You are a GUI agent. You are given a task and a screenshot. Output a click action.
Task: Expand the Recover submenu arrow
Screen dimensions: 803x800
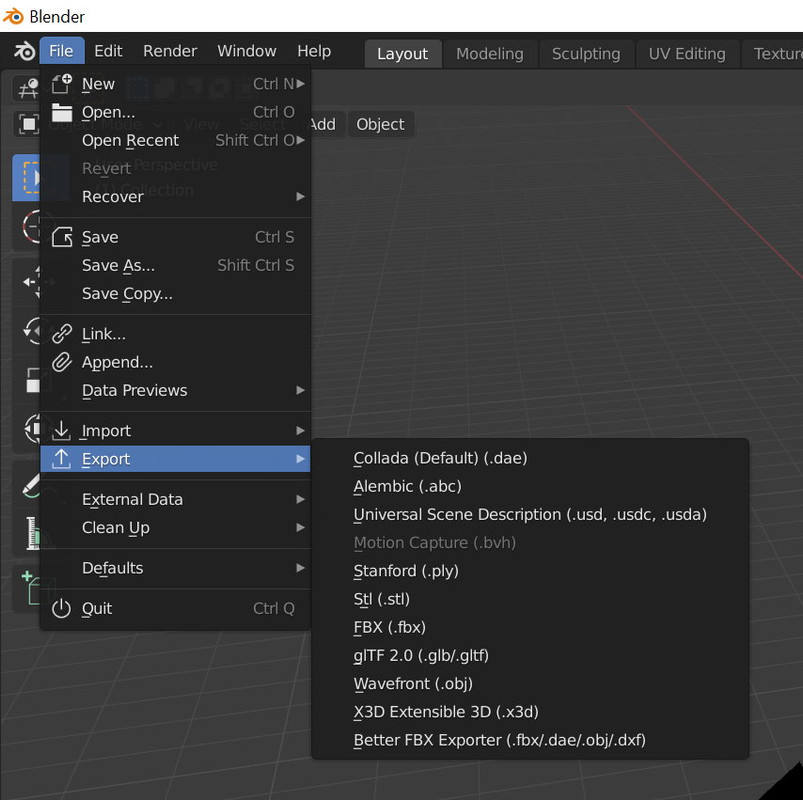(301, 197)
